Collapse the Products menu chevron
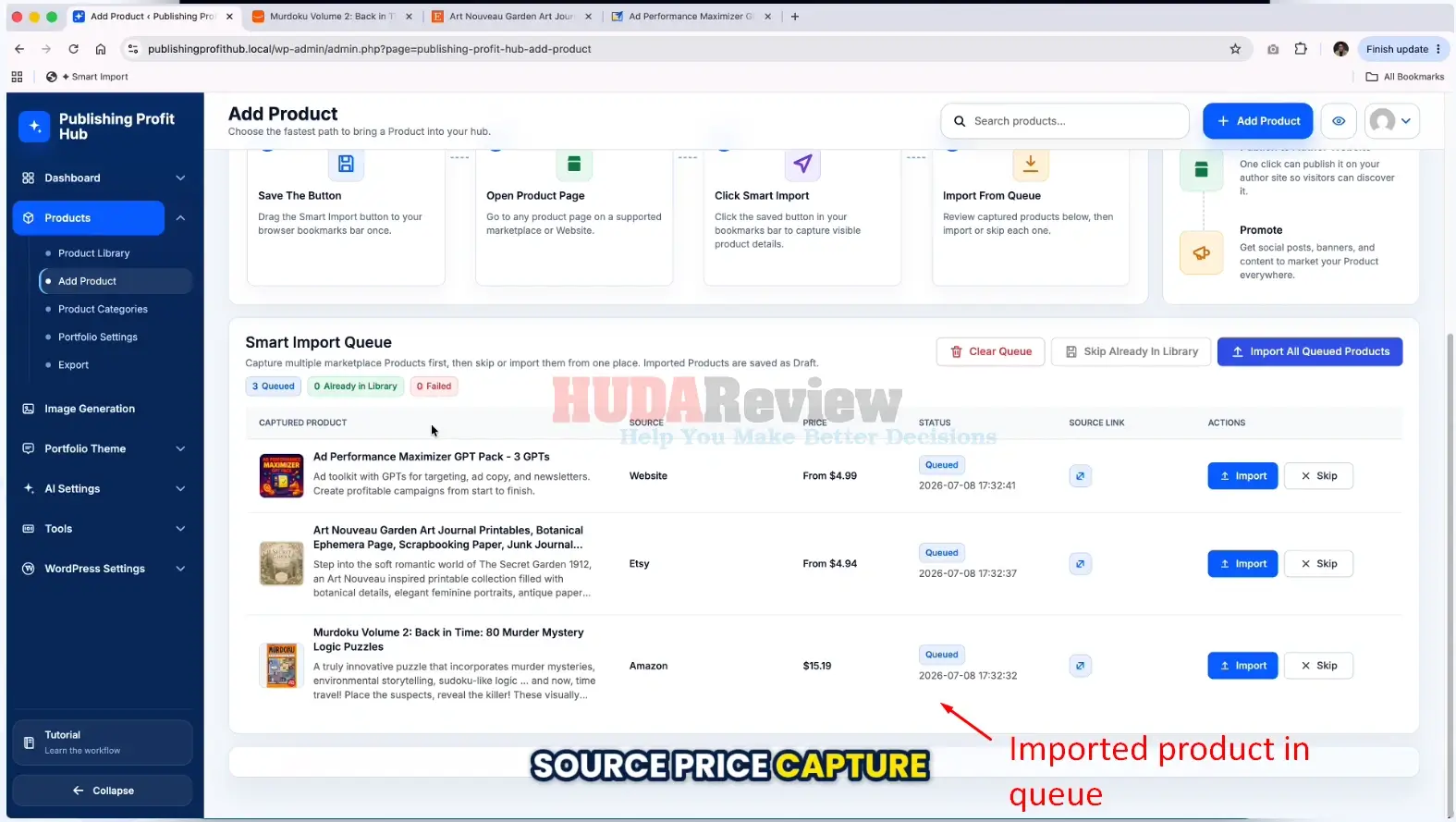The image size is (1456, 822). 180,218
